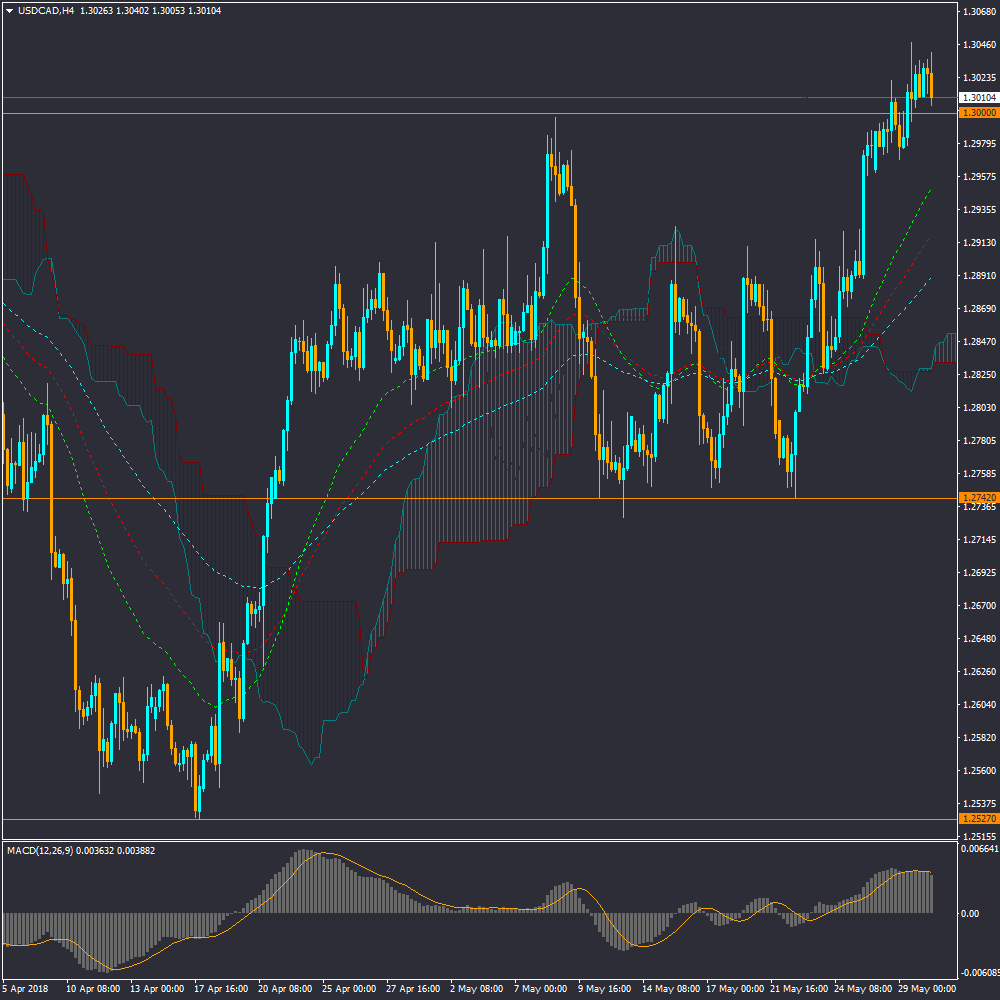Click the orange 1.27420 price level tag
This screenshot has width=1000, height=1000.
(x=978, y=498)
